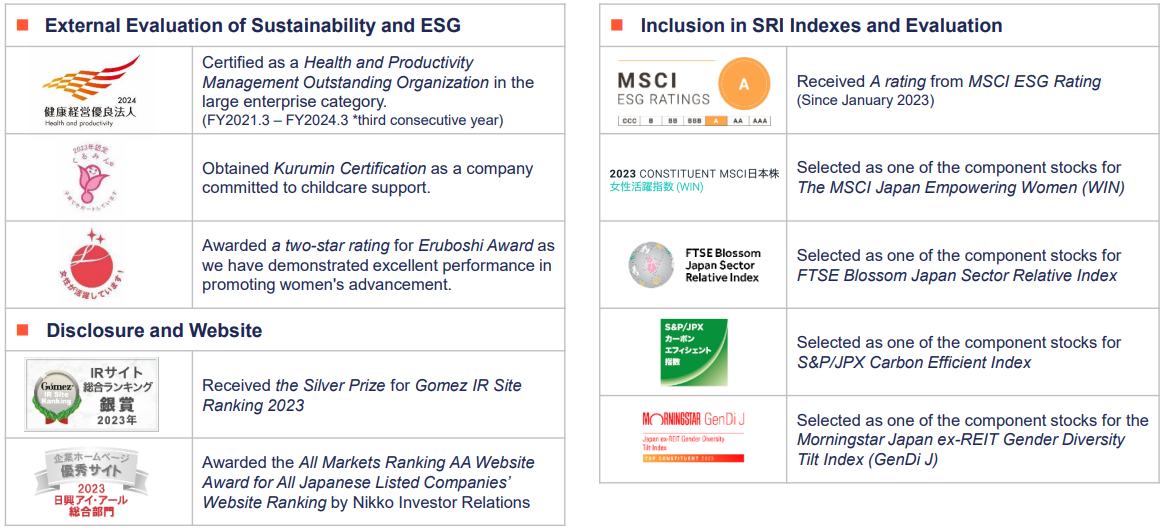Click the 'Eruboshi Award' italic text
Screen dimensions: 1164x532
(477, 245)
